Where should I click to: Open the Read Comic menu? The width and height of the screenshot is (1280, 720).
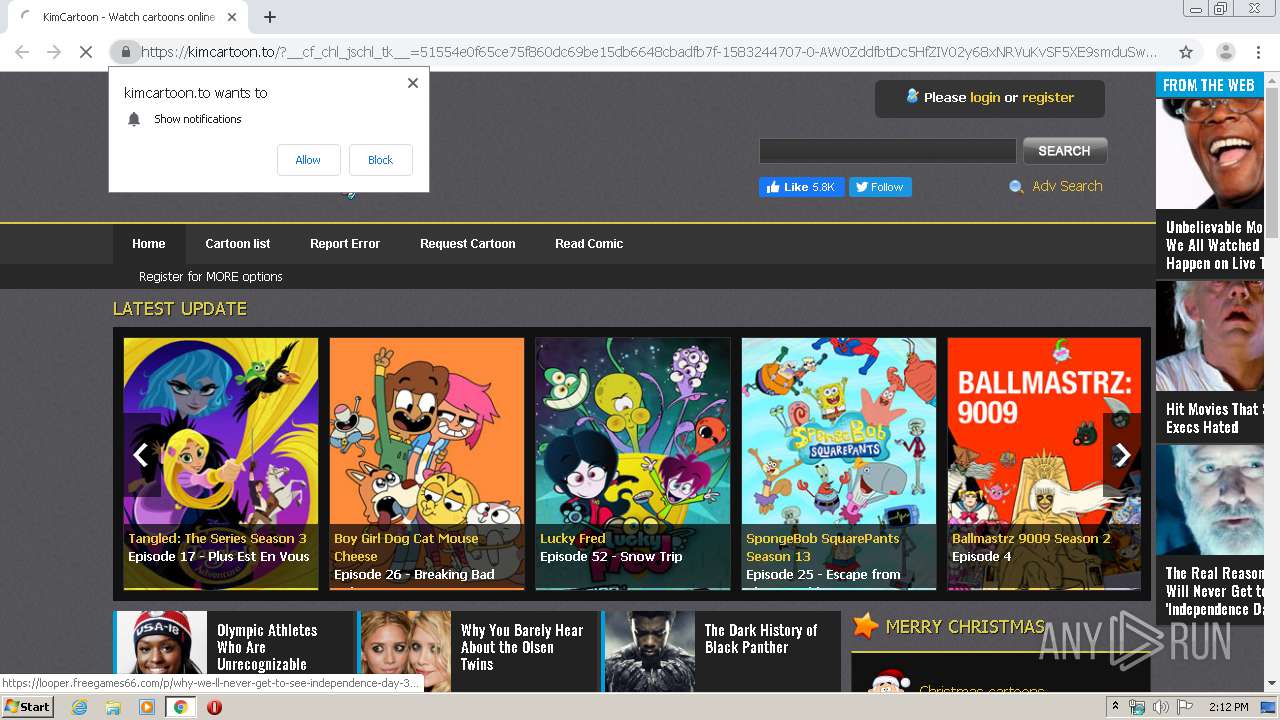(x=589, y=243)
